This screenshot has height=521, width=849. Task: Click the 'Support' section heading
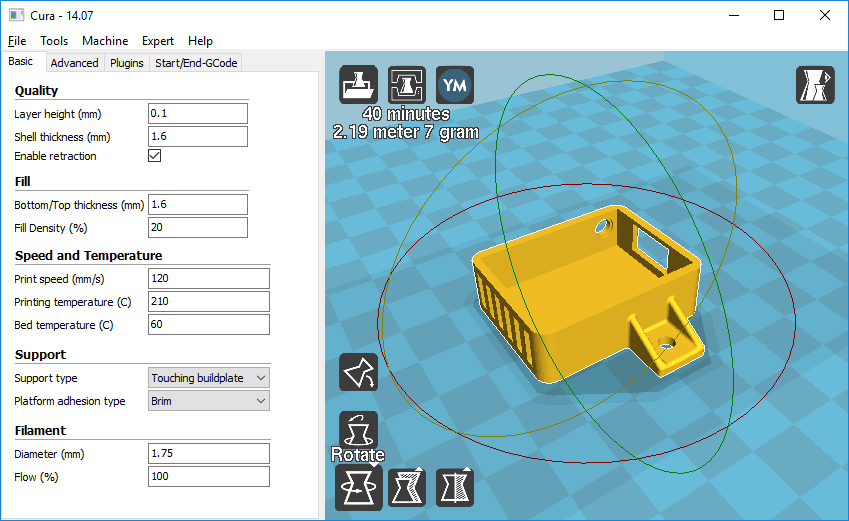click(40, 355)
